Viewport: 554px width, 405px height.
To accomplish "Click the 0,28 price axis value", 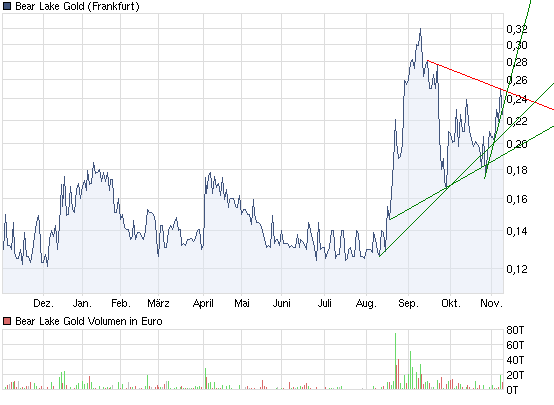I will click(x=517, y=62).
